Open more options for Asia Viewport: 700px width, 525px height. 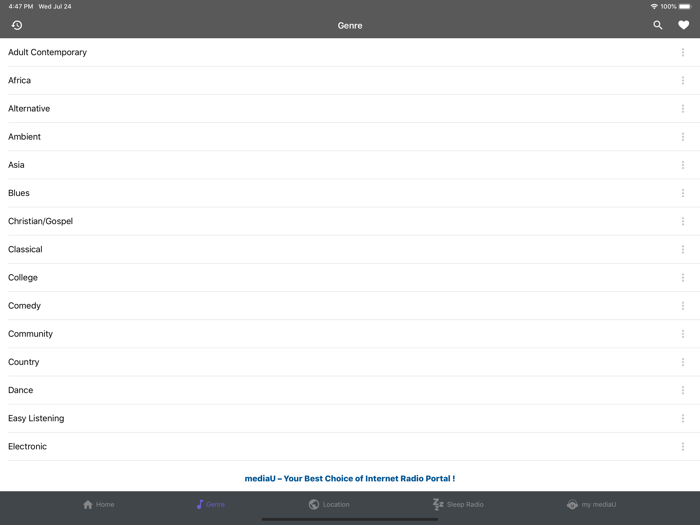(683, 165)
